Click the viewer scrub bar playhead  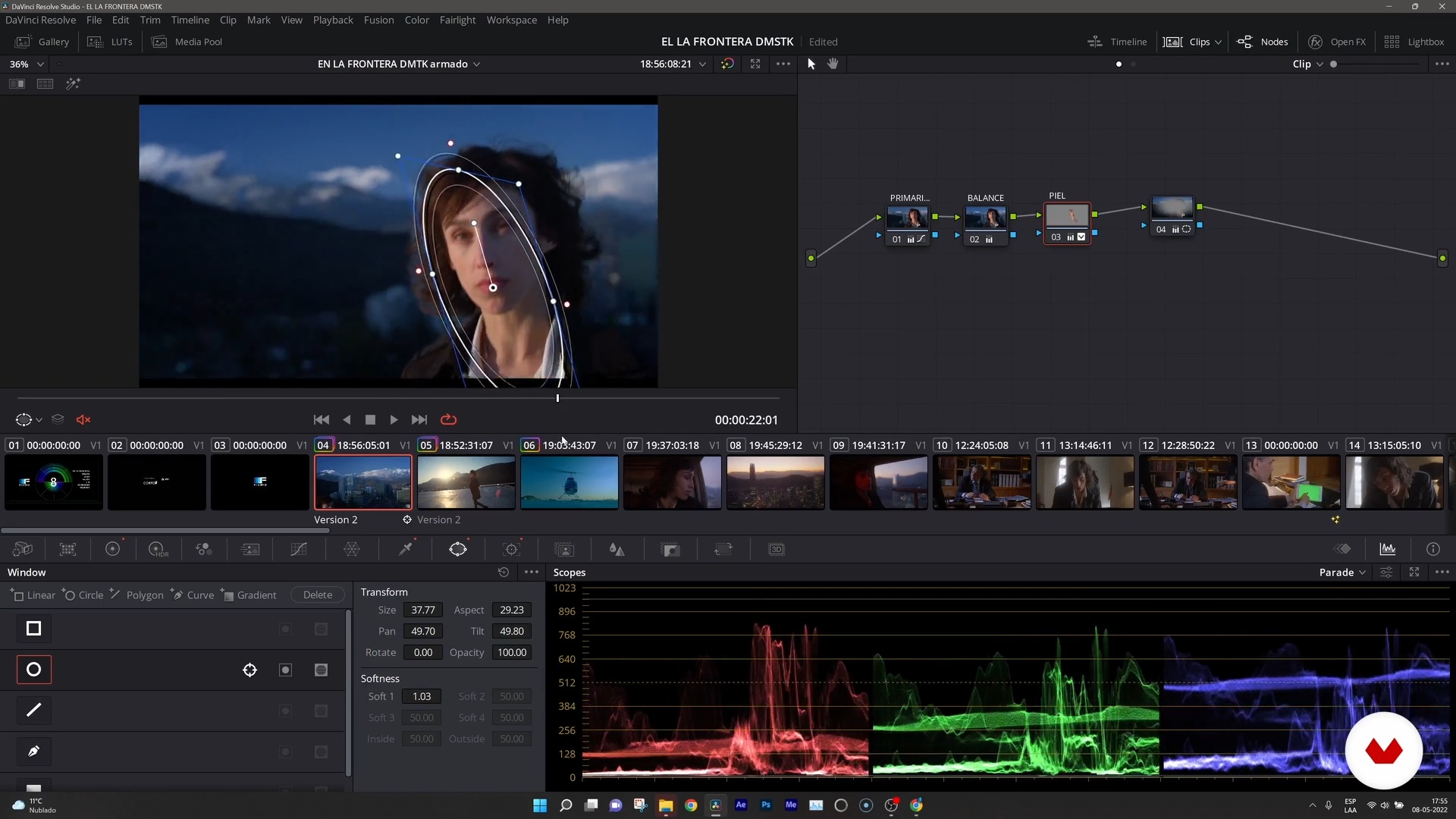tap(557, 397)
